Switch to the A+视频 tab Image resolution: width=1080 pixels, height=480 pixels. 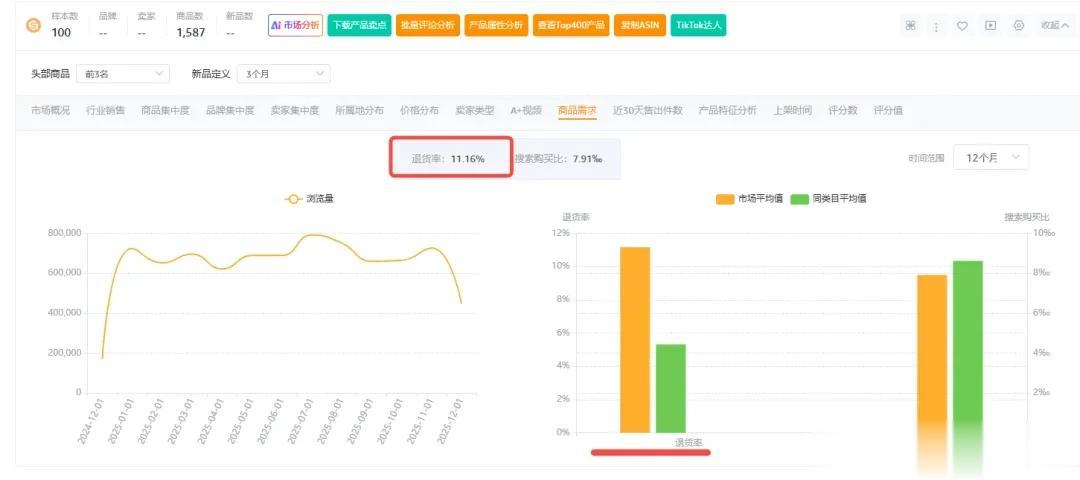tap(526, 110)
